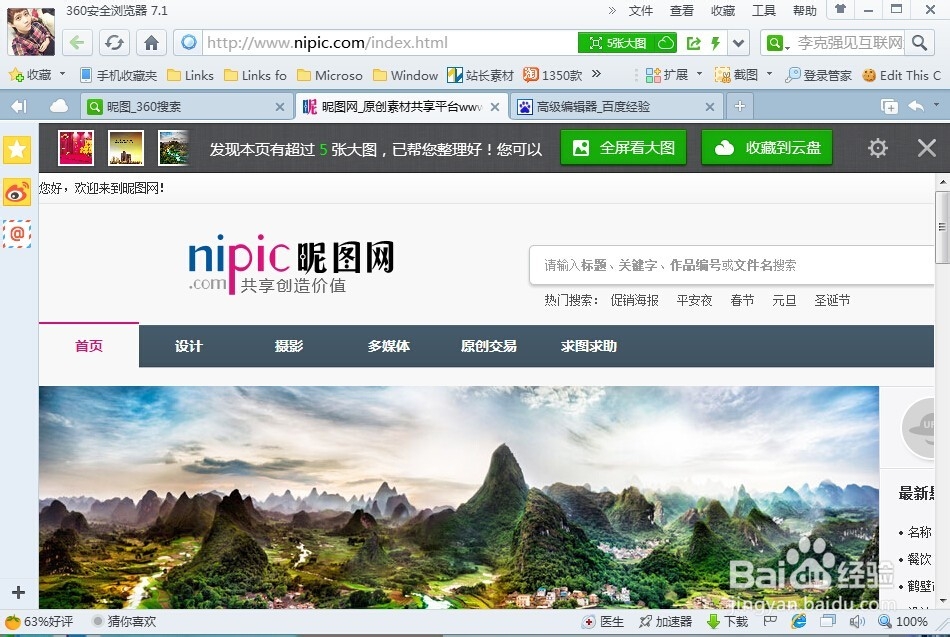Open the 查看 menu
950x637 pixels.
682,10
